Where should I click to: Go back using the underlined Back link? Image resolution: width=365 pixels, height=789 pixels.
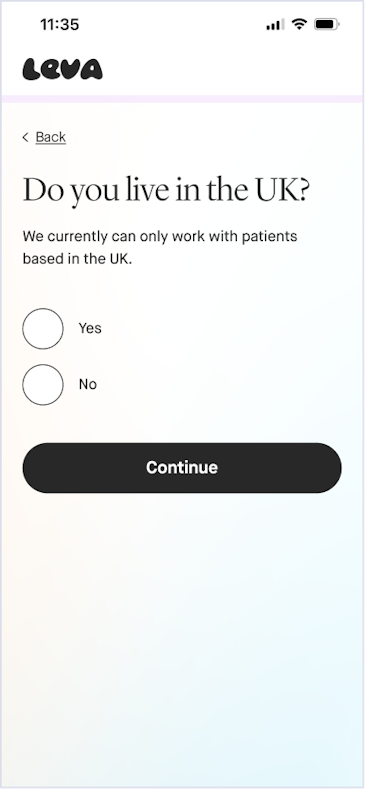pyautogui.click(x=51, y=137)
